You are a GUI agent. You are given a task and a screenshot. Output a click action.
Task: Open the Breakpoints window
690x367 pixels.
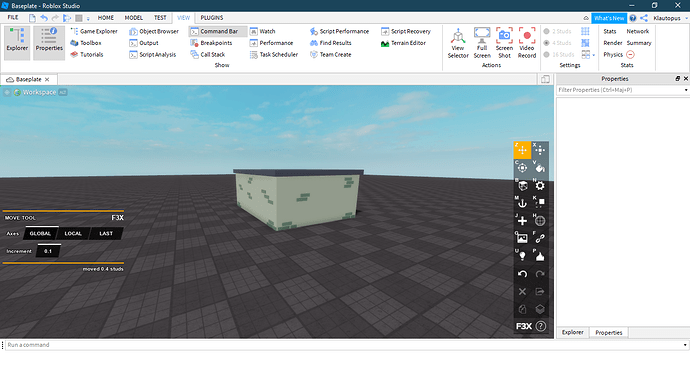coord(211,43)
